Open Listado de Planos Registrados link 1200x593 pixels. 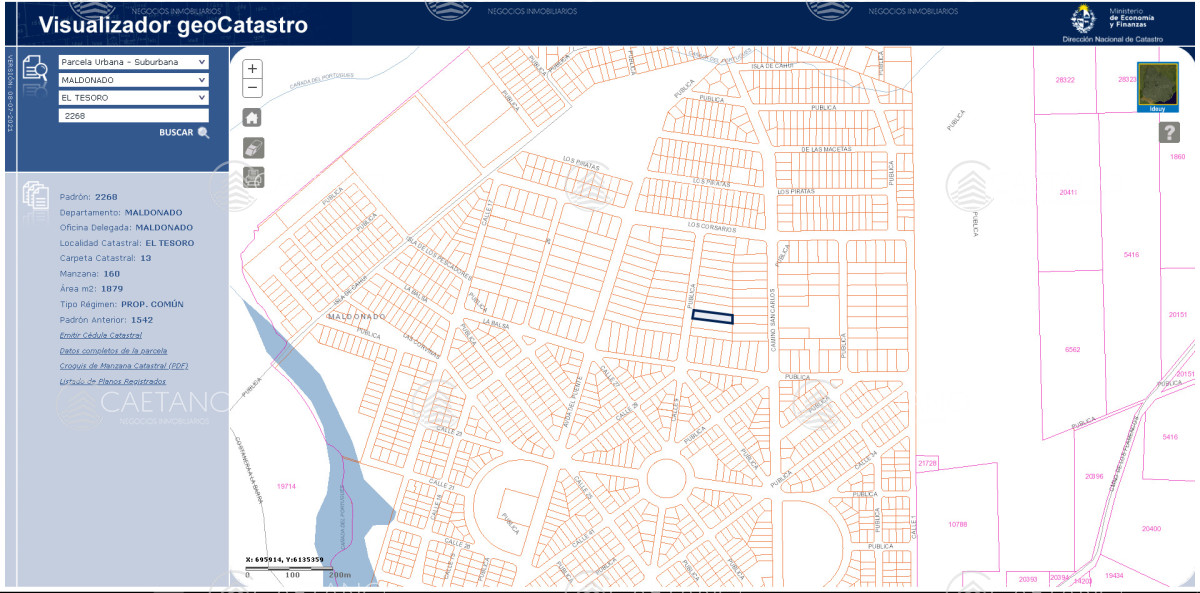tap(112, 381)
